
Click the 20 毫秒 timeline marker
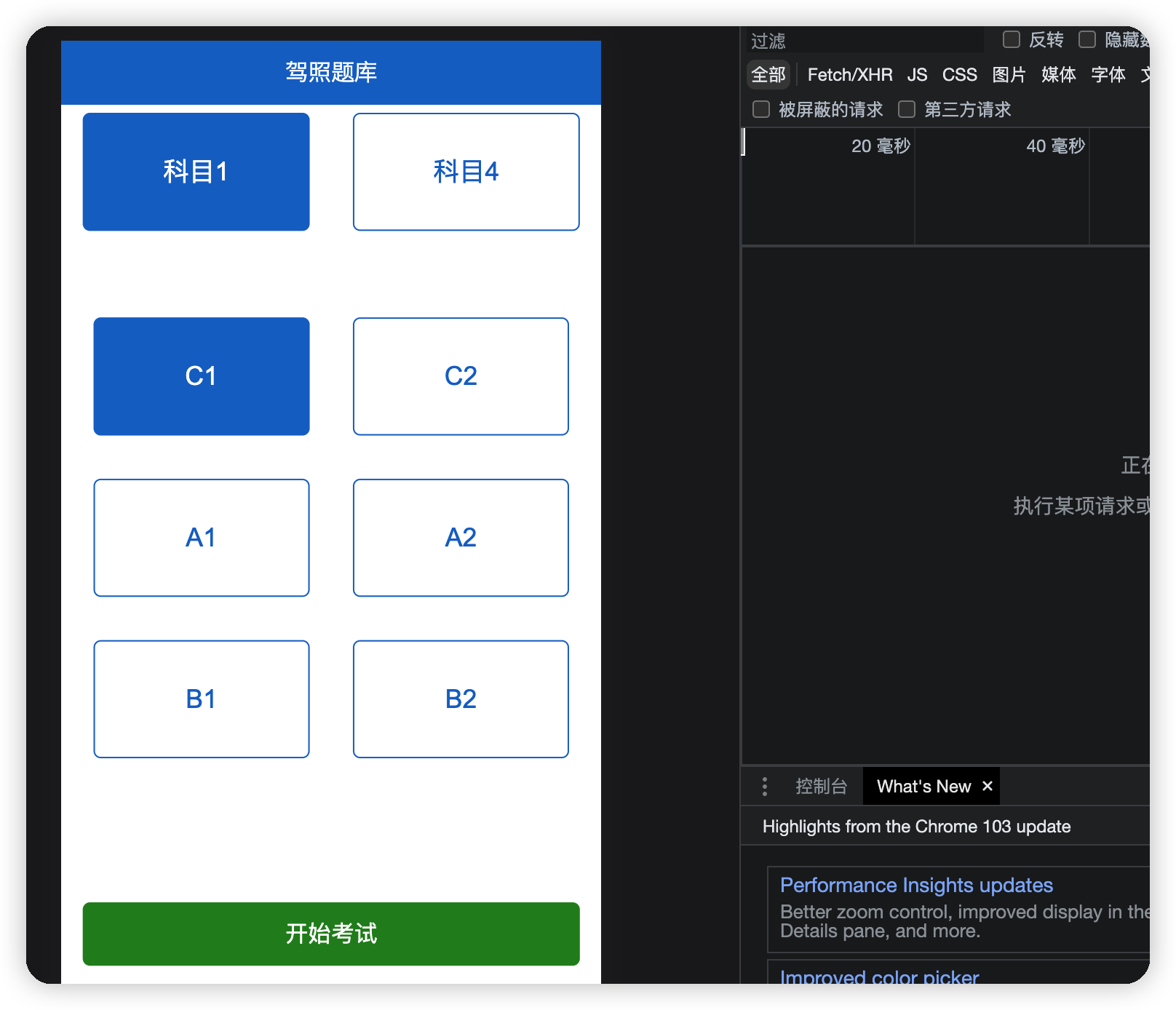click(x=881, y=146)
